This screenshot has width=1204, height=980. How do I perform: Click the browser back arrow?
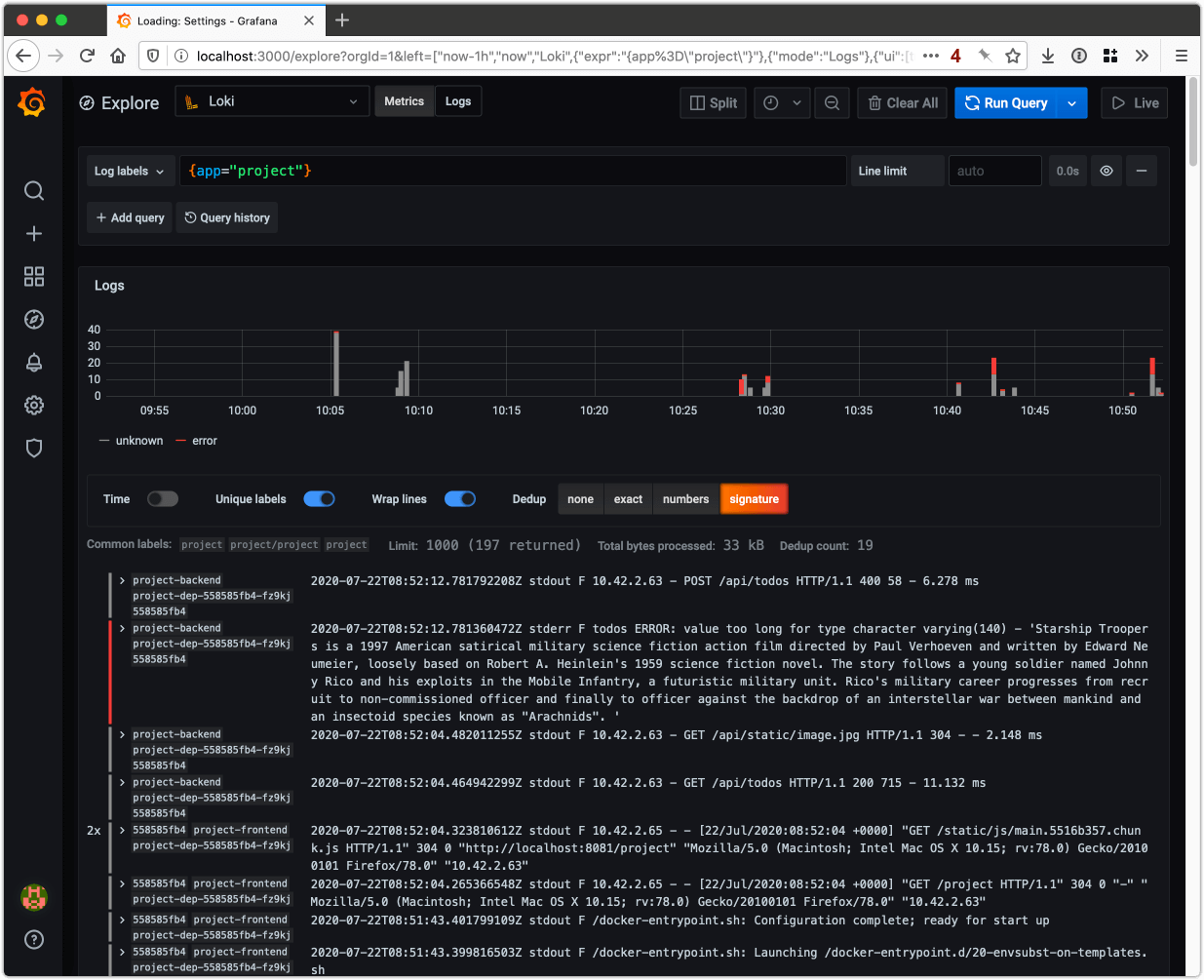(x=23, y=56)
